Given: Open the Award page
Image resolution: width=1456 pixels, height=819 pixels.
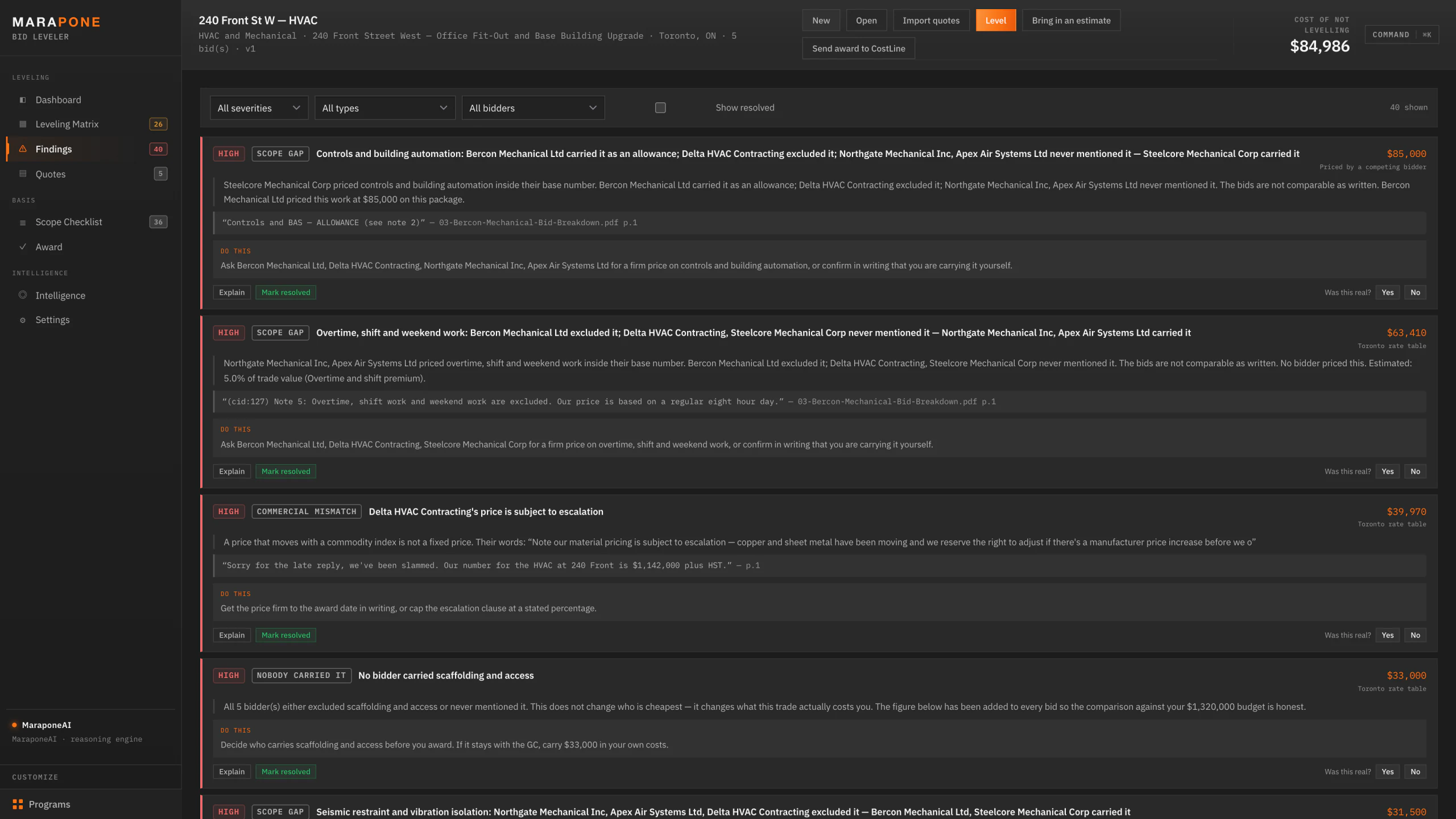Looking at the screenshot, I should [x=91, y=247].
